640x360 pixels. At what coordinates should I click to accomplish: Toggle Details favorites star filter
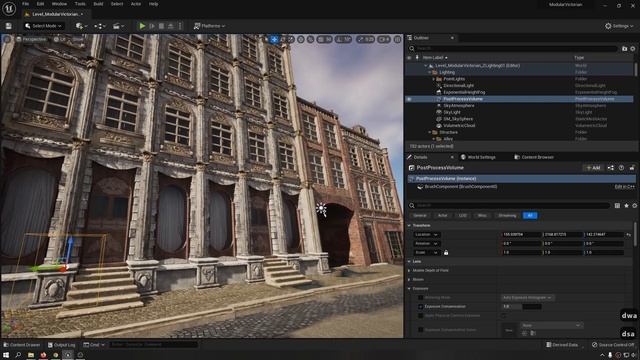click(627, 205)
